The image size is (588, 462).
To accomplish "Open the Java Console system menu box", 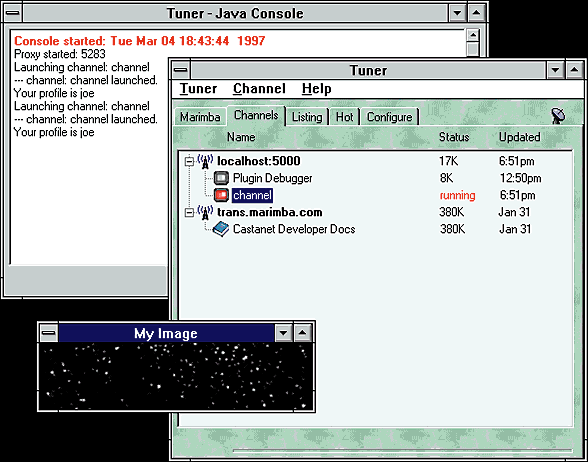I will pos(13,13).
